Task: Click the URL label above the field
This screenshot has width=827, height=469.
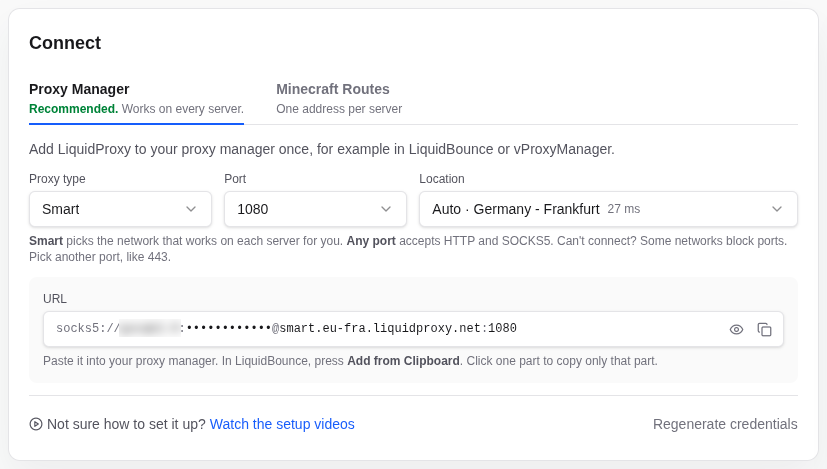Action: click(x=55, y=299)
